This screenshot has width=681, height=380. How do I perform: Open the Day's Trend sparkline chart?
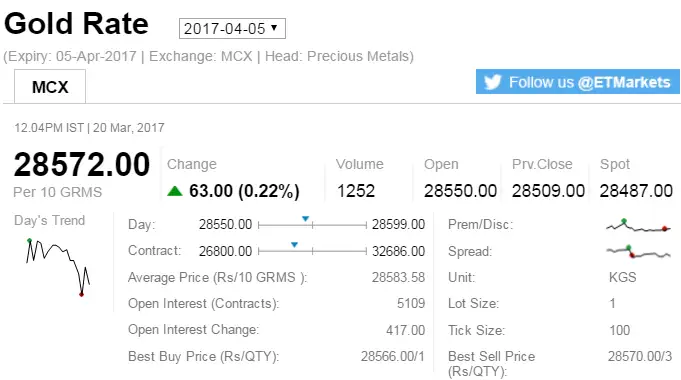pos(58,267)
